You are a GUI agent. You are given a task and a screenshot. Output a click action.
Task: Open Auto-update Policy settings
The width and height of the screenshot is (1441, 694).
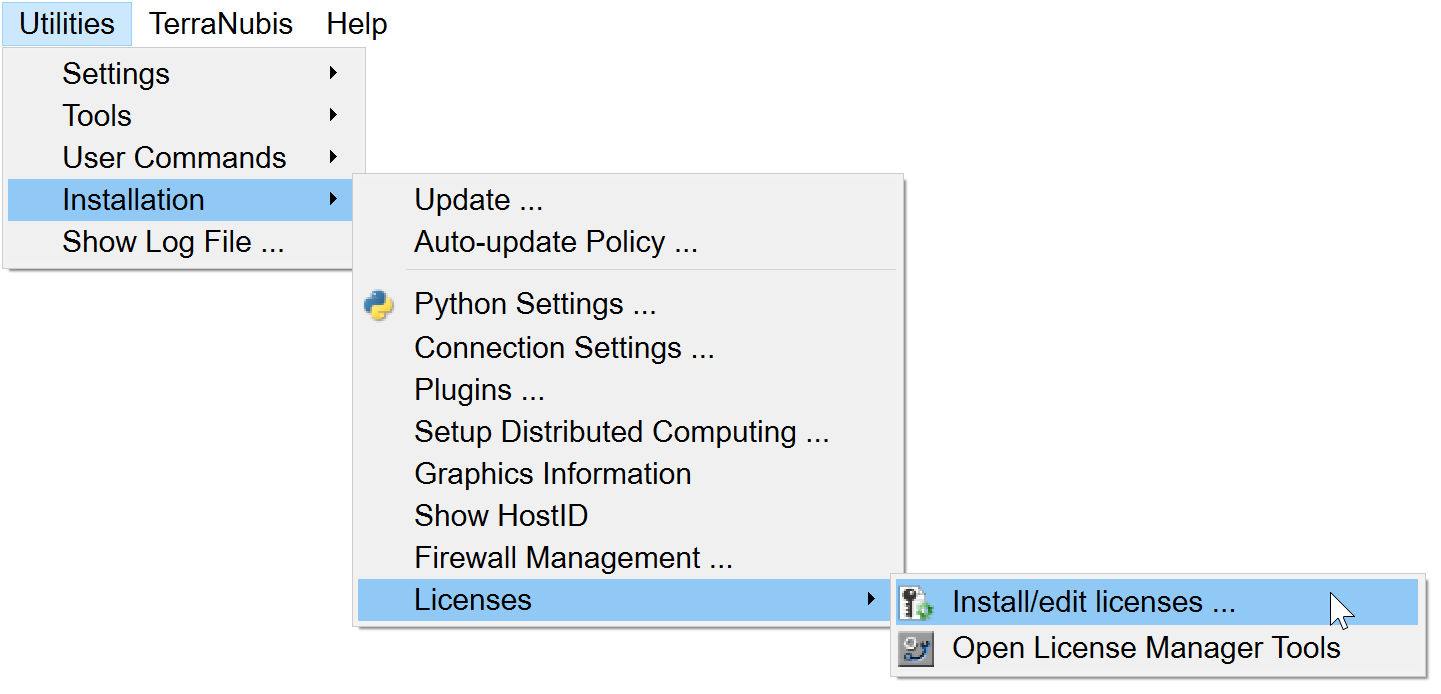click(x=555, y=242)
